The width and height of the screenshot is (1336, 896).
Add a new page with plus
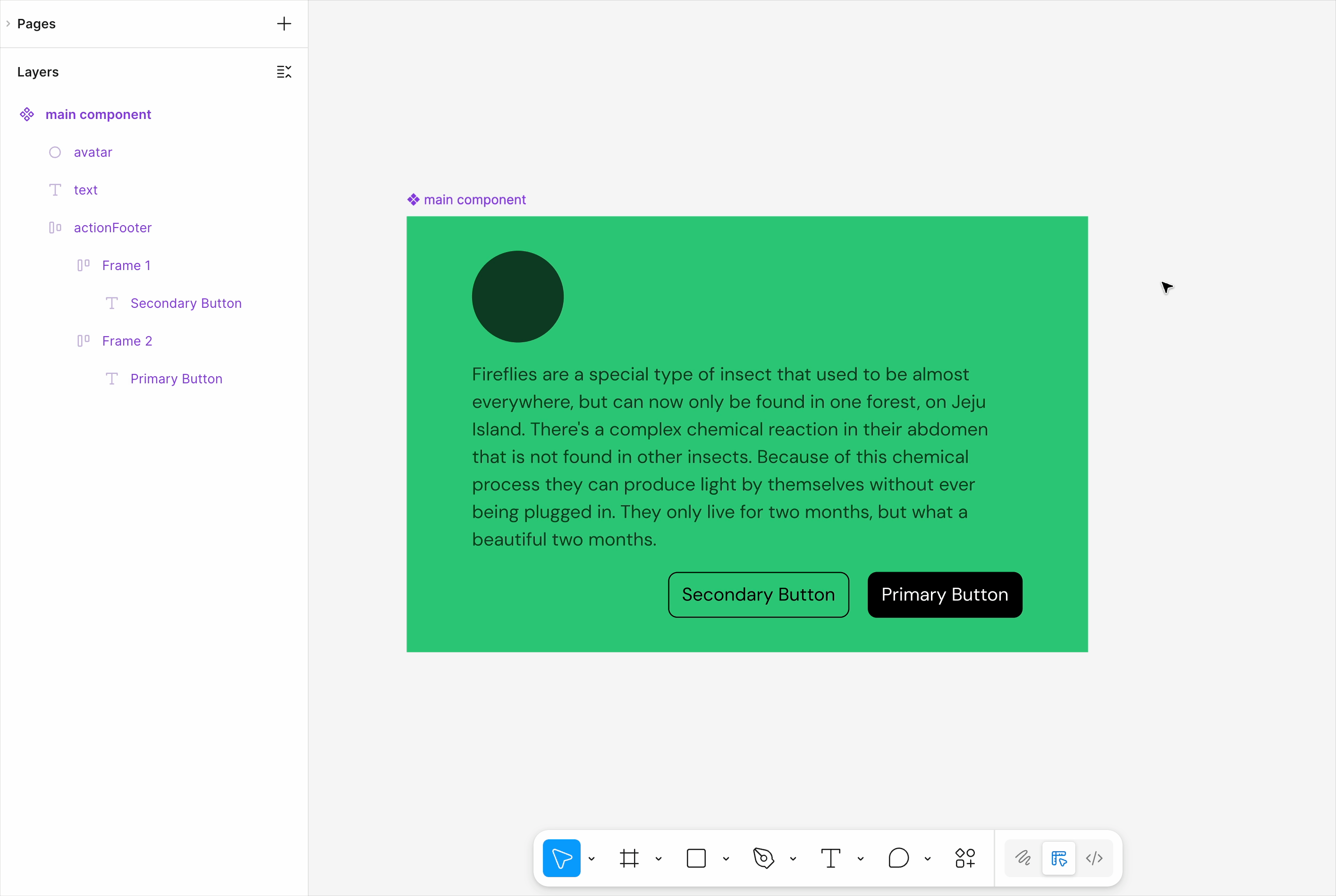(x=284, y=24)
